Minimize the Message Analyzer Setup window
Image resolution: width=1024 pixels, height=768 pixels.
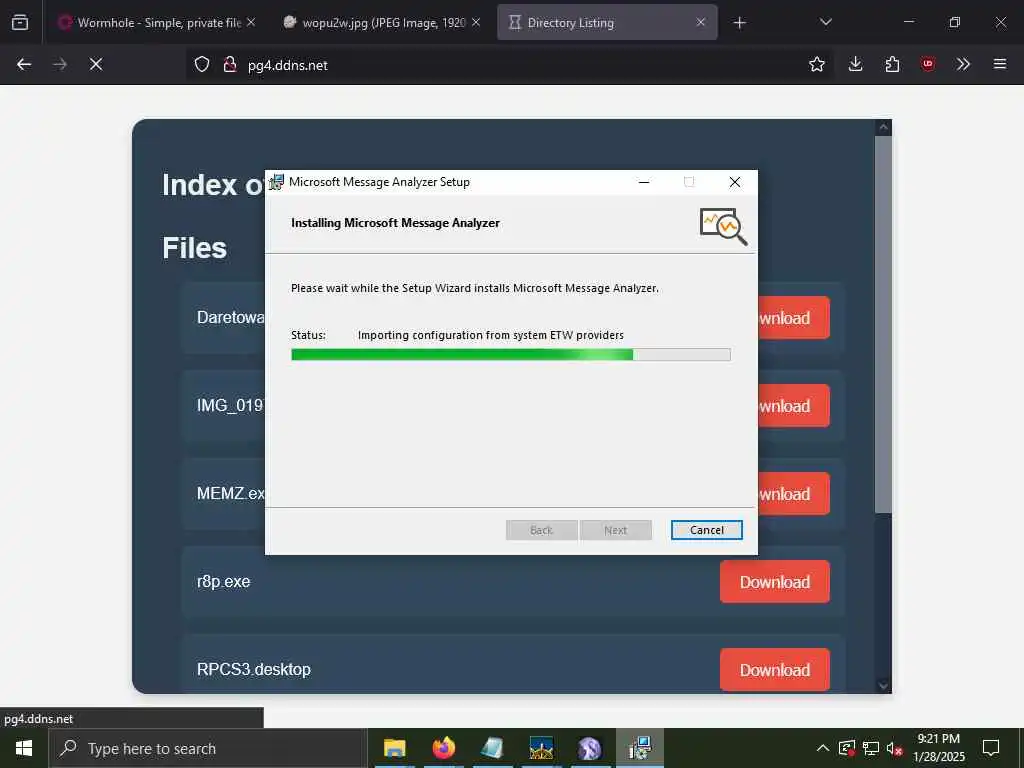(x=644, y=182)
